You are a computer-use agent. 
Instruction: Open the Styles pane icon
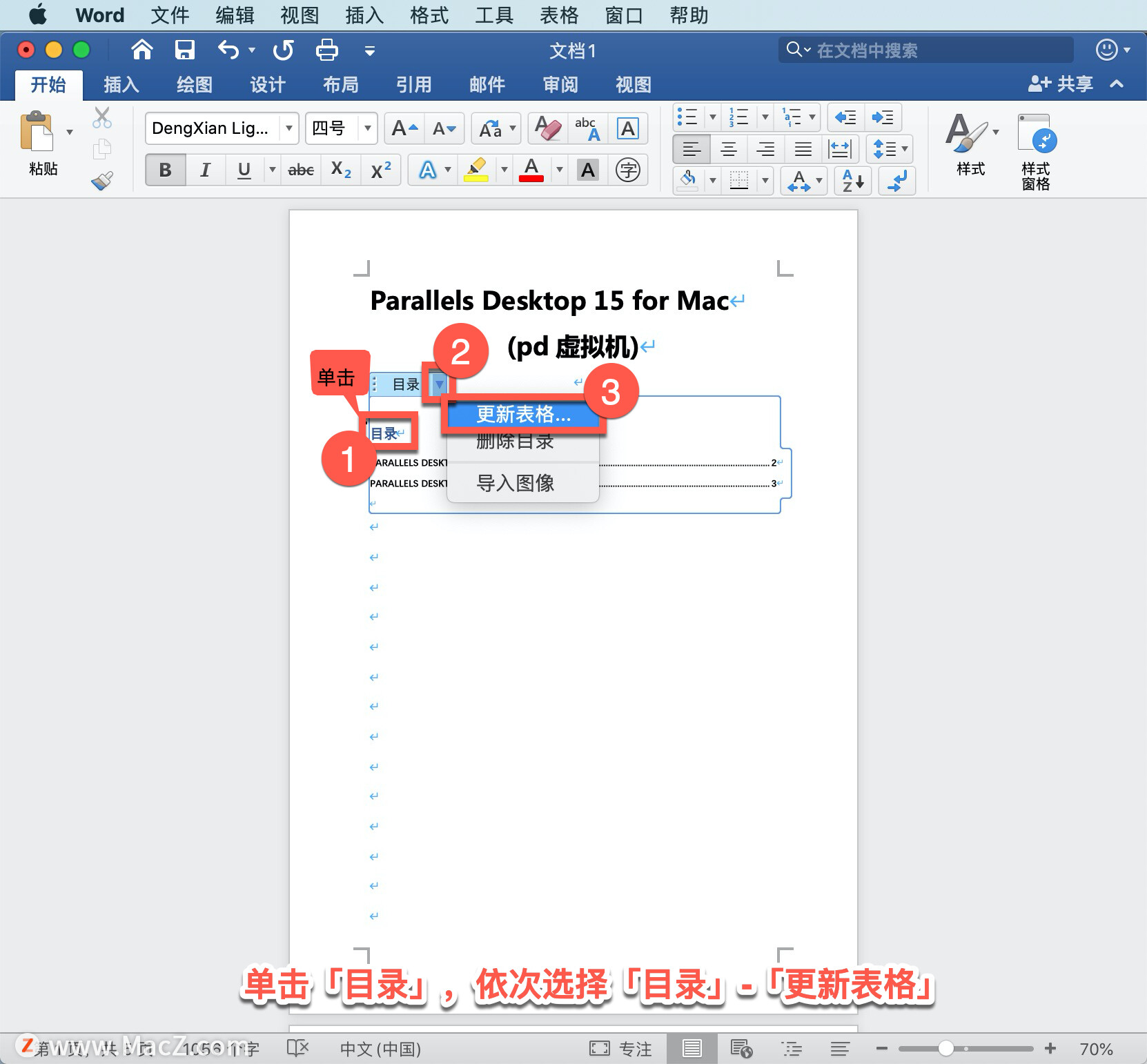click(1036, 151)
